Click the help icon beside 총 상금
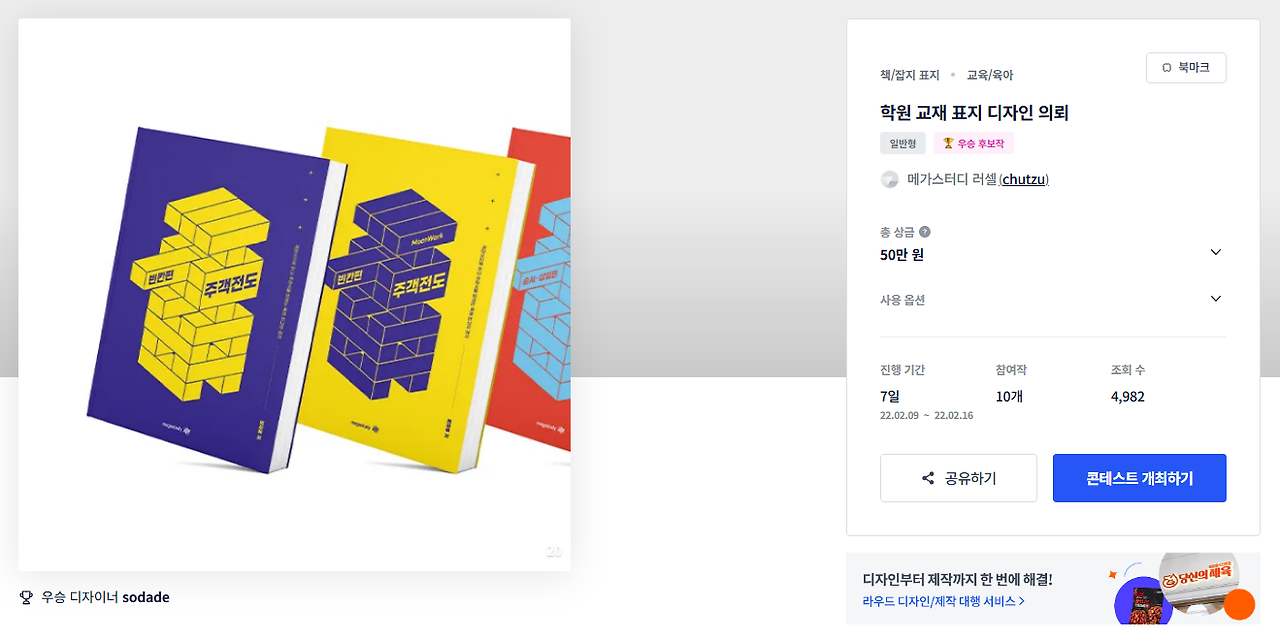Viewport: 1280px width, 640px height. [x=925, y=232]
